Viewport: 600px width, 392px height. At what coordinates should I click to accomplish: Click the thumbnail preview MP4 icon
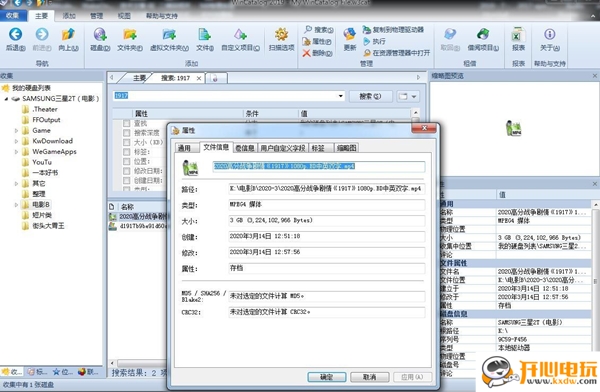(514, 128)
